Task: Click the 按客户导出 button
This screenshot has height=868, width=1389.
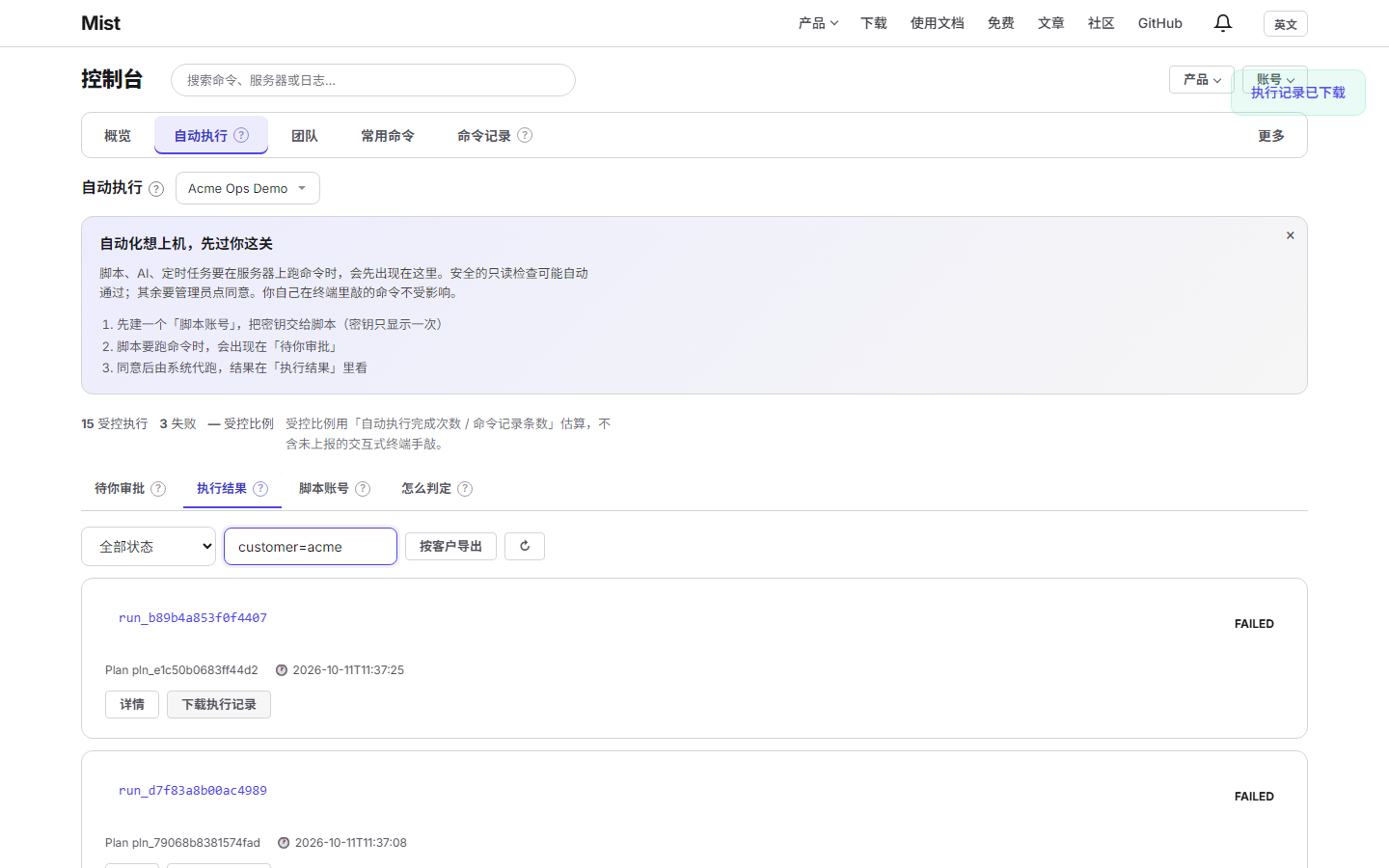Action: (450, 546)
